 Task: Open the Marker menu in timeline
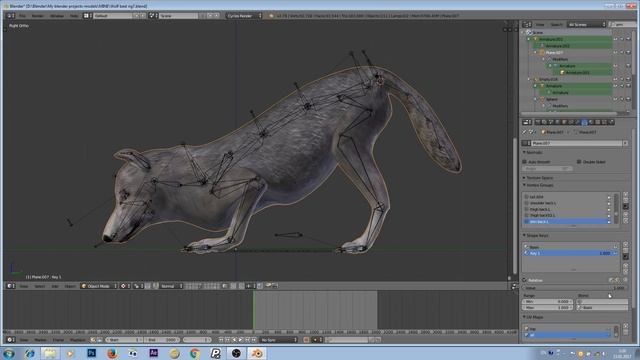point(40,340)
